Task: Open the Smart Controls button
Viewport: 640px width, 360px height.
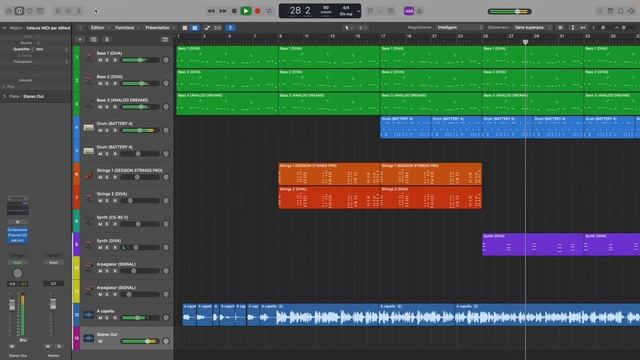Action: tap(58, 11)
